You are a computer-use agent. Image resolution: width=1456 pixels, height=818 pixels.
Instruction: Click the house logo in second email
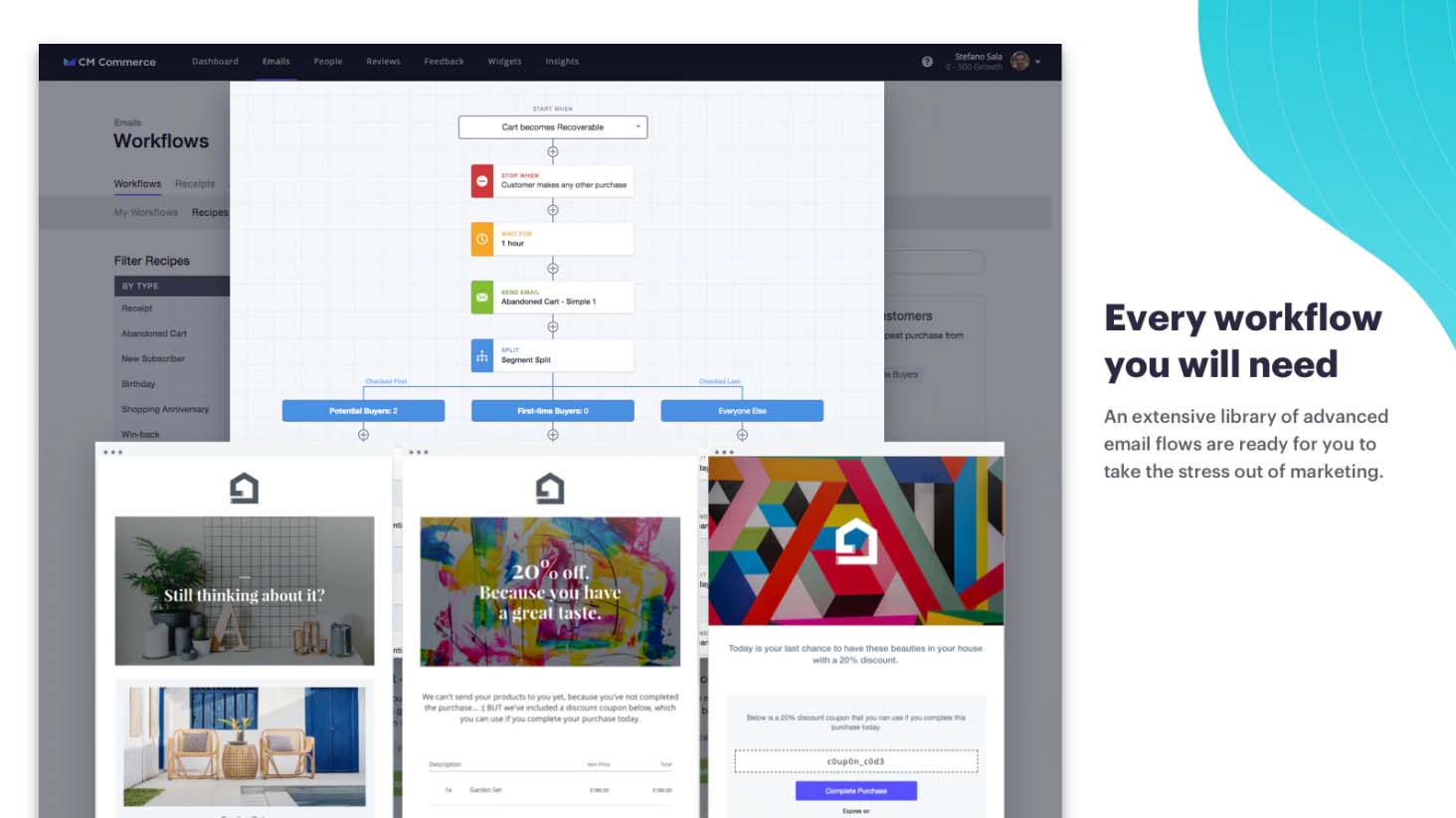pos(550,488)
